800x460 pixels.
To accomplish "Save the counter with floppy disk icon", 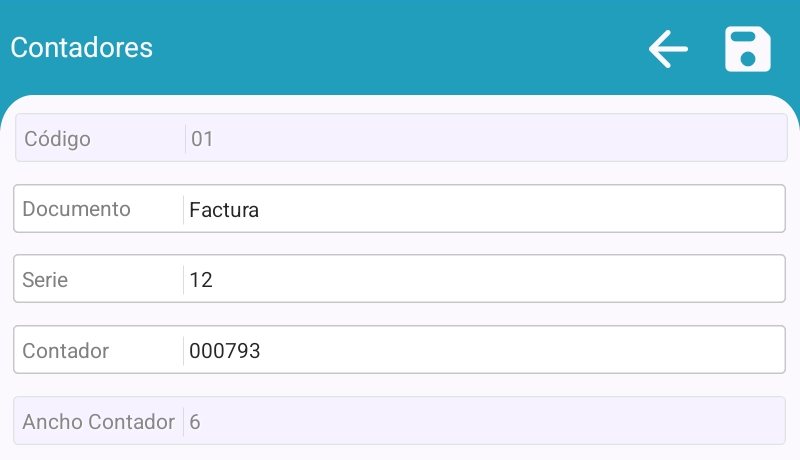I will coord(747,49).
